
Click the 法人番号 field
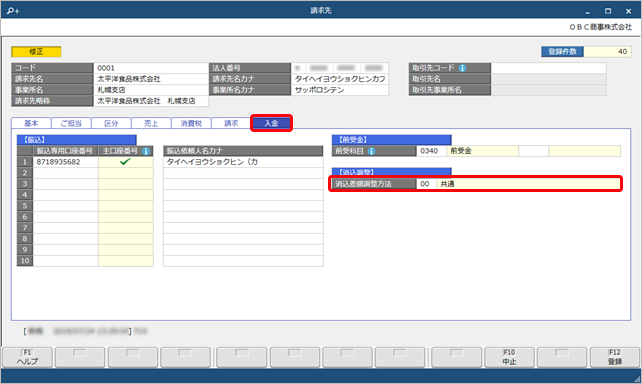(340, 68)
